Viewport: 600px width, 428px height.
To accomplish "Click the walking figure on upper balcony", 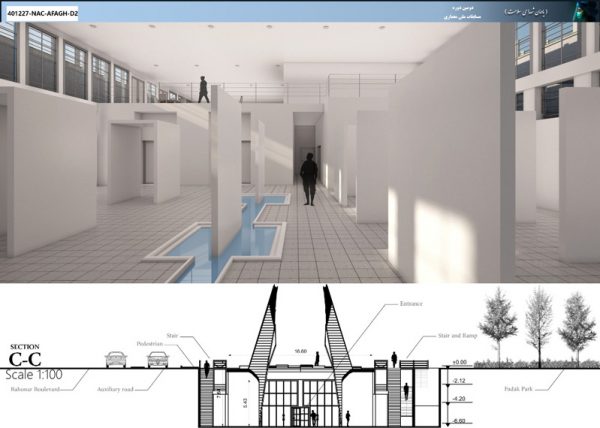I will 204,89.
